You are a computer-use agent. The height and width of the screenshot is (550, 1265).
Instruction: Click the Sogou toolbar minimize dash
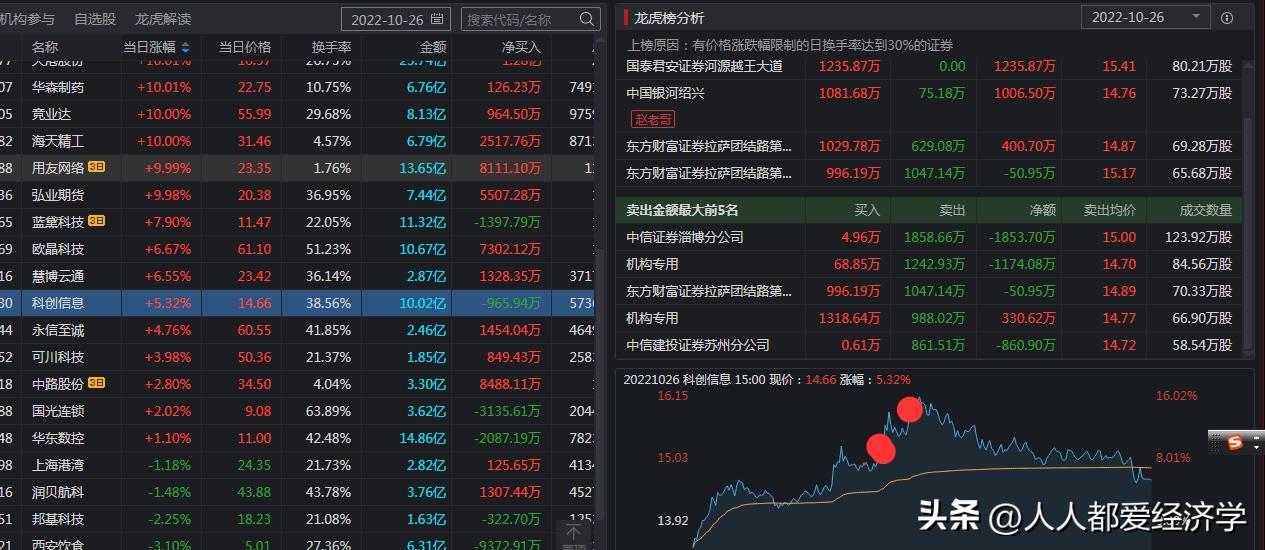coord(1257,436)
